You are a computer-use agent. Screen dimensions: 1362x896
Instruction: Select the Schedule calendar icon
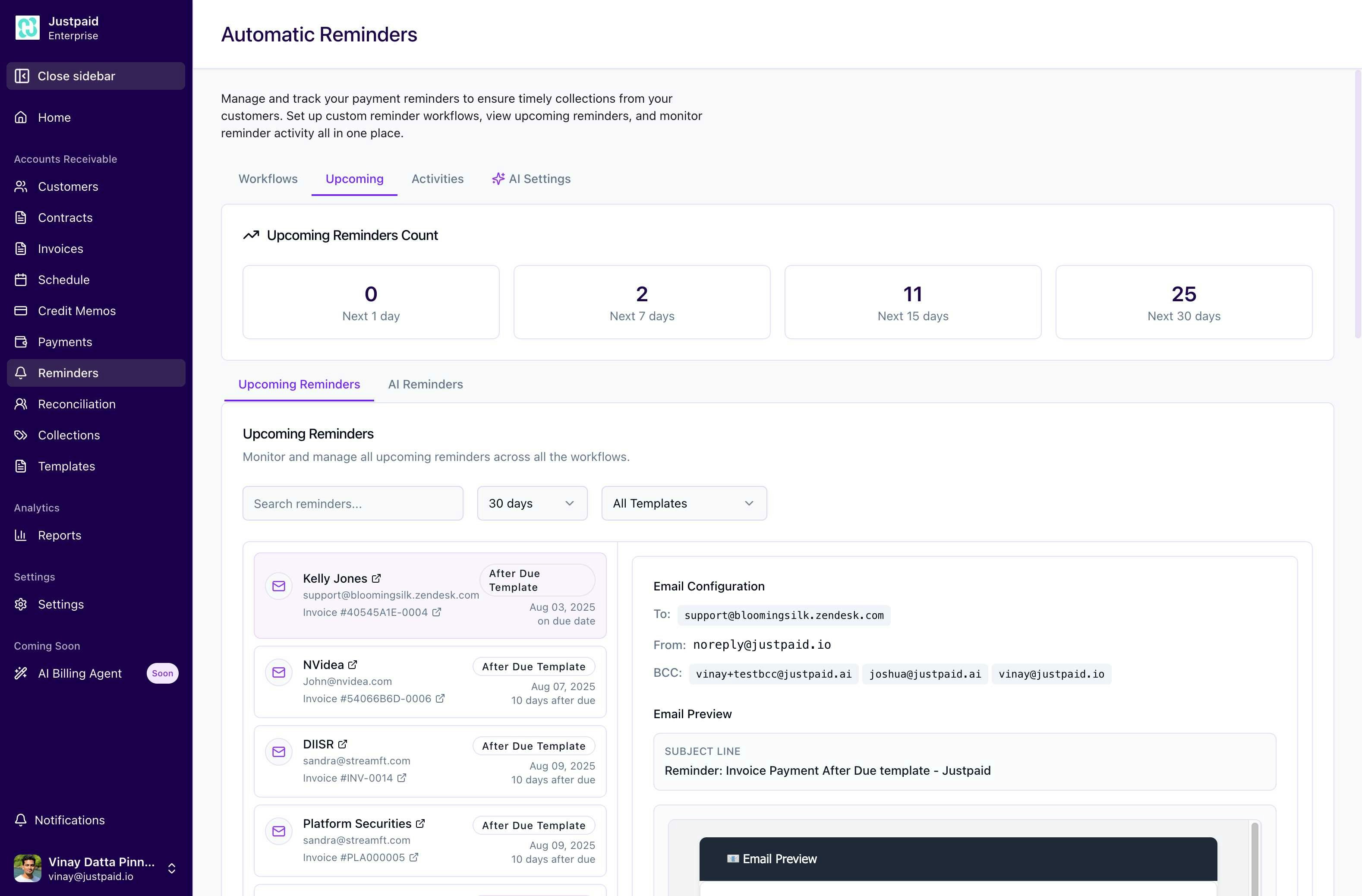pyautogui.click(x=21, y=280)
